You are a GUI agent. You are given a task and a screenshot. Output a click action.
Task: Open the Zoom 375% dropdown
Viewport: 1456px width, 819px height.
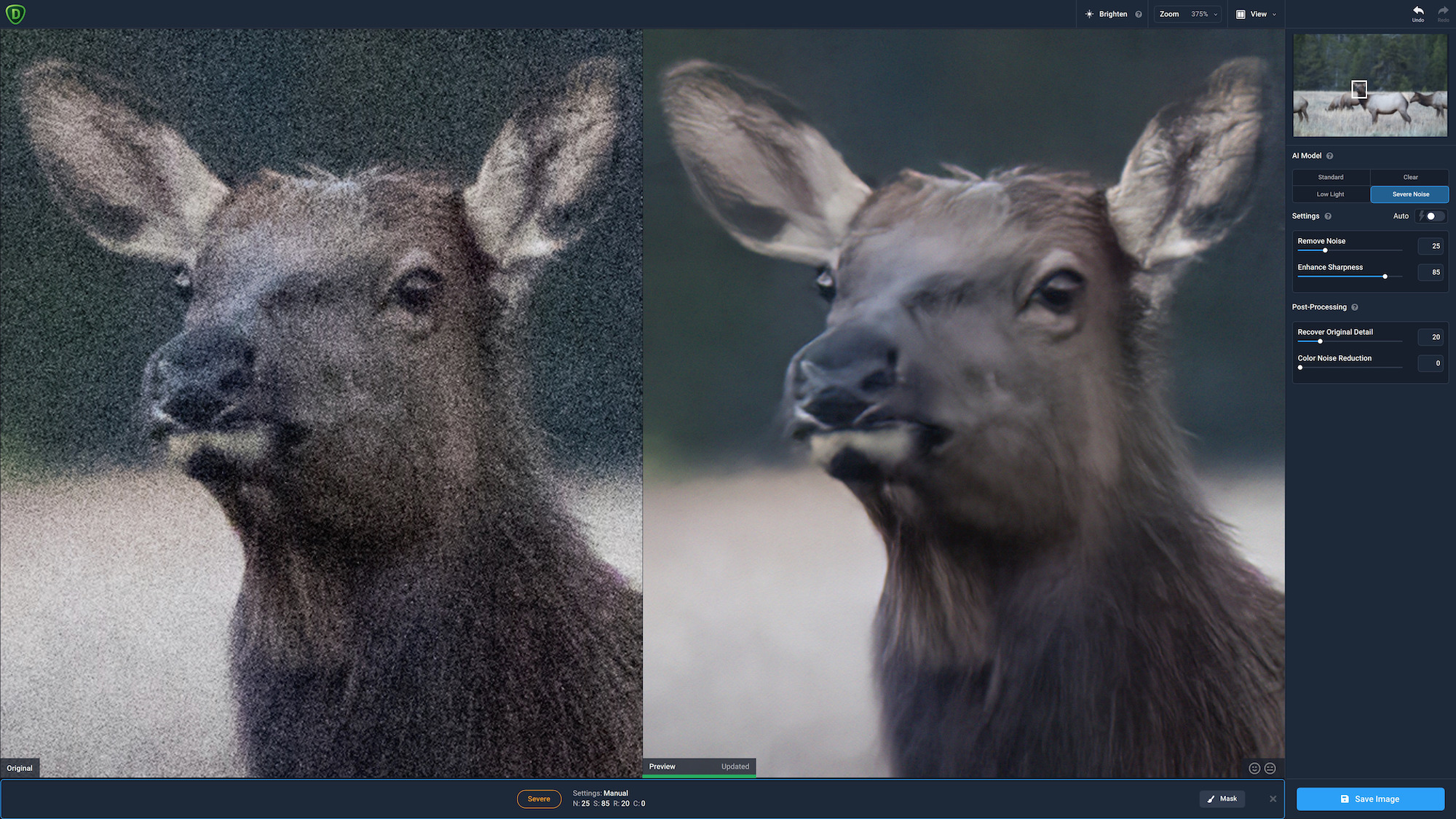tap(1188, 15)
